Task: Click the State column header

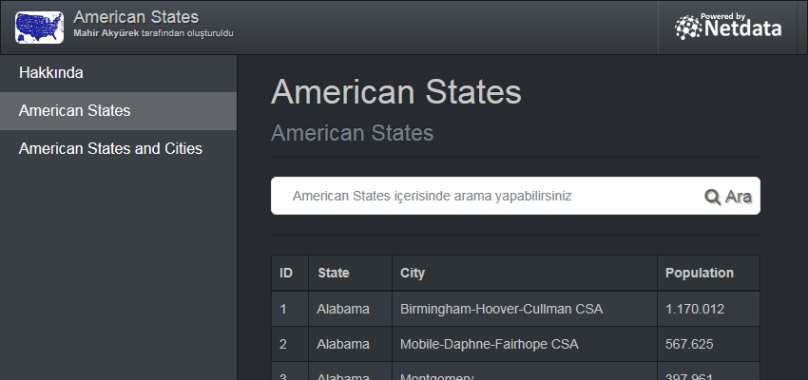Action: pyautogui.click(x=350, y=273)
